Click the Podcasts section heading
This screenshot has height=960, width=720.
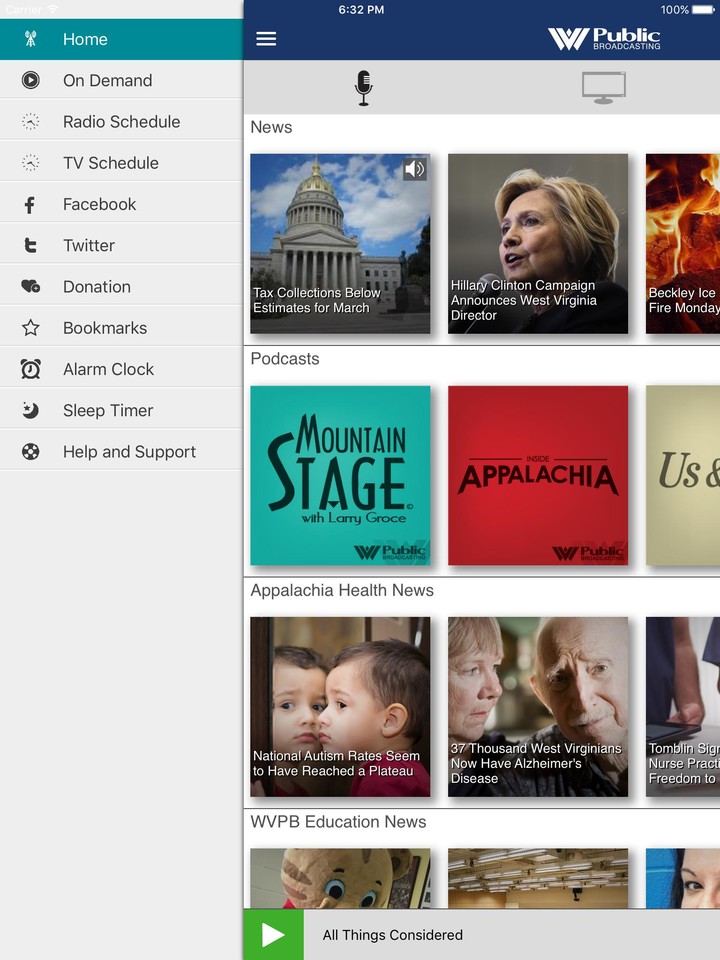[285, 359]
